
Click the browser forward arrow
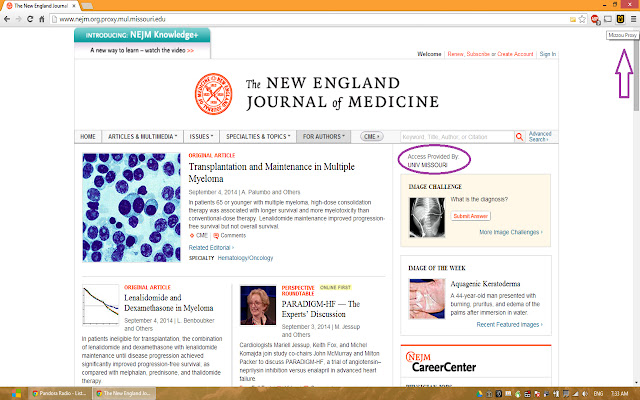pos(18,19)
